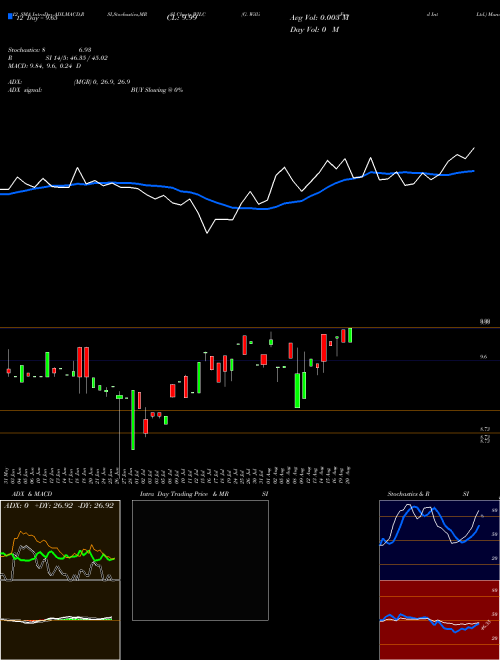
Task: Click the 'CL: 9.99' closing price label
Action: pos(182,18)
